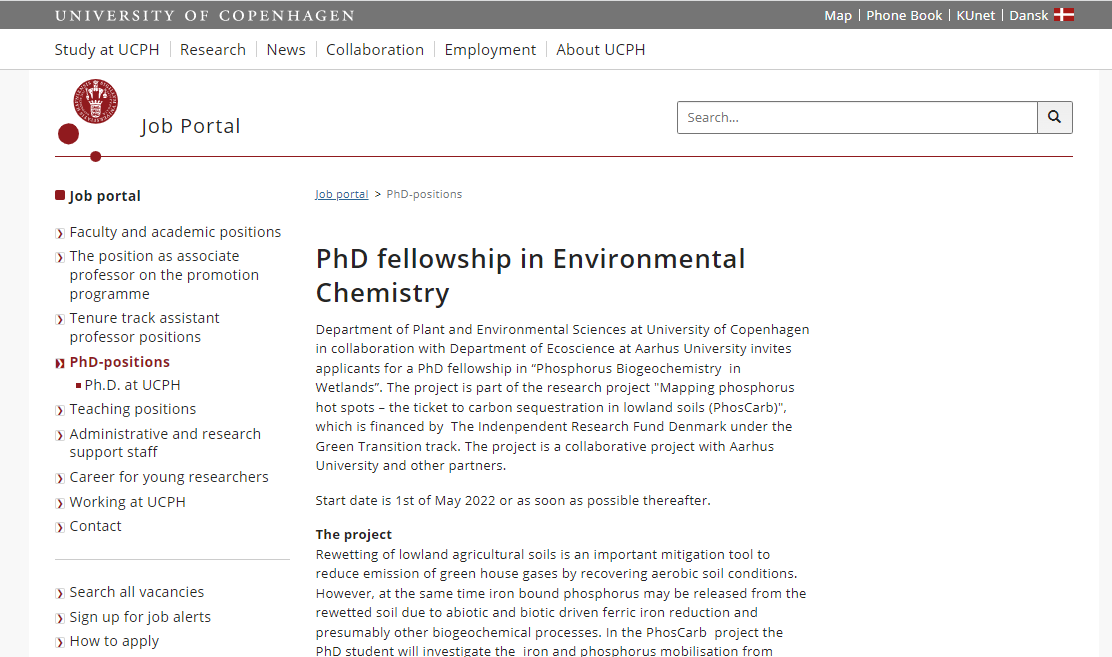This screenshot has width=1112, height=657.
Task: Open the Phone Book link
Action: point(904,16)
